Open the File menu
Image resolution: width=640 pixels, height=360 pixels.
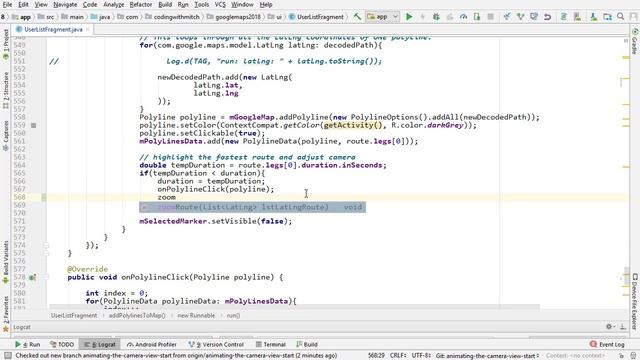(x=7, y=4)
